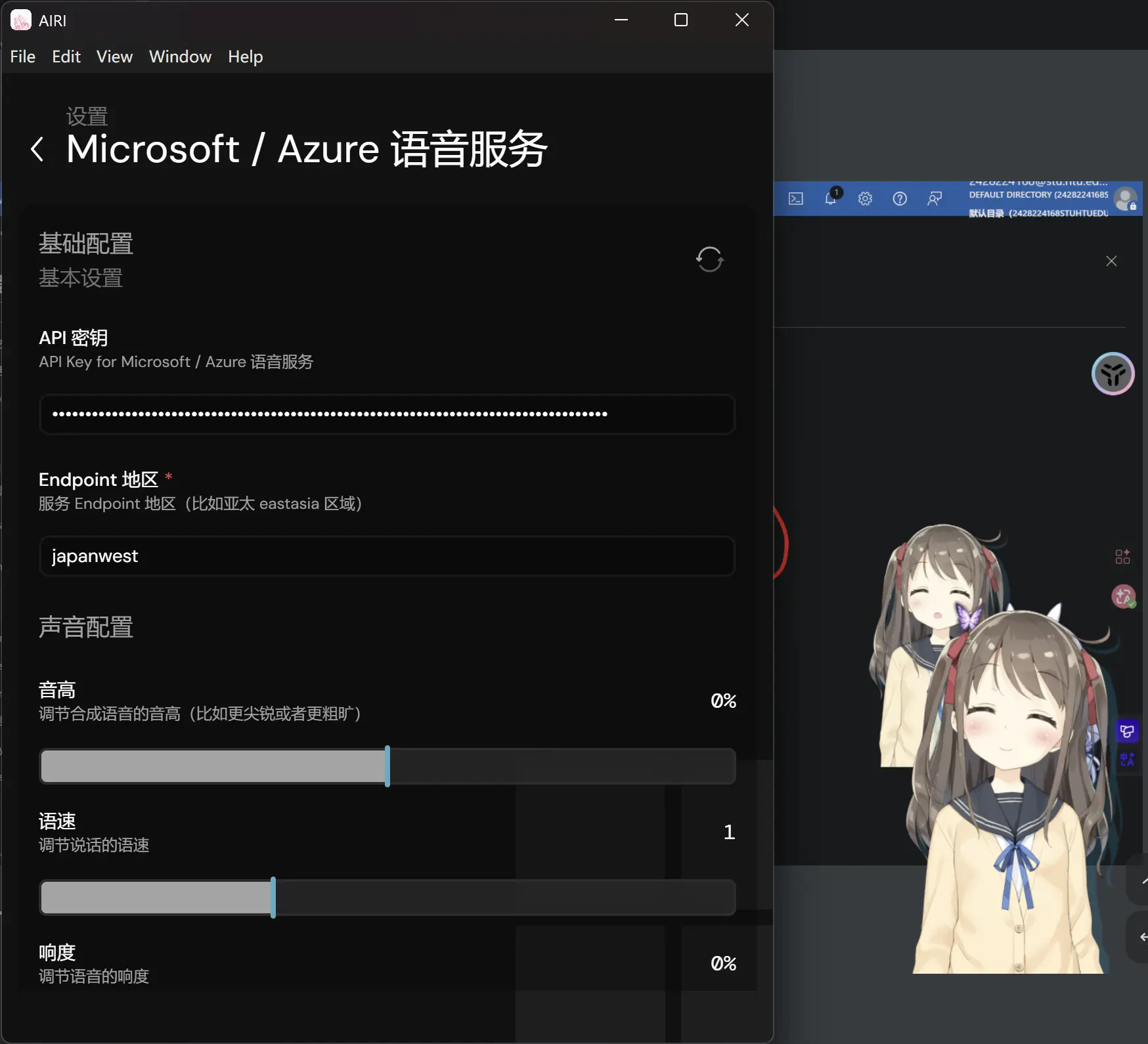This screenshot has width=1148, height=1044.
Task: Click the 音高 value "0%"
Action: [724, 701]
